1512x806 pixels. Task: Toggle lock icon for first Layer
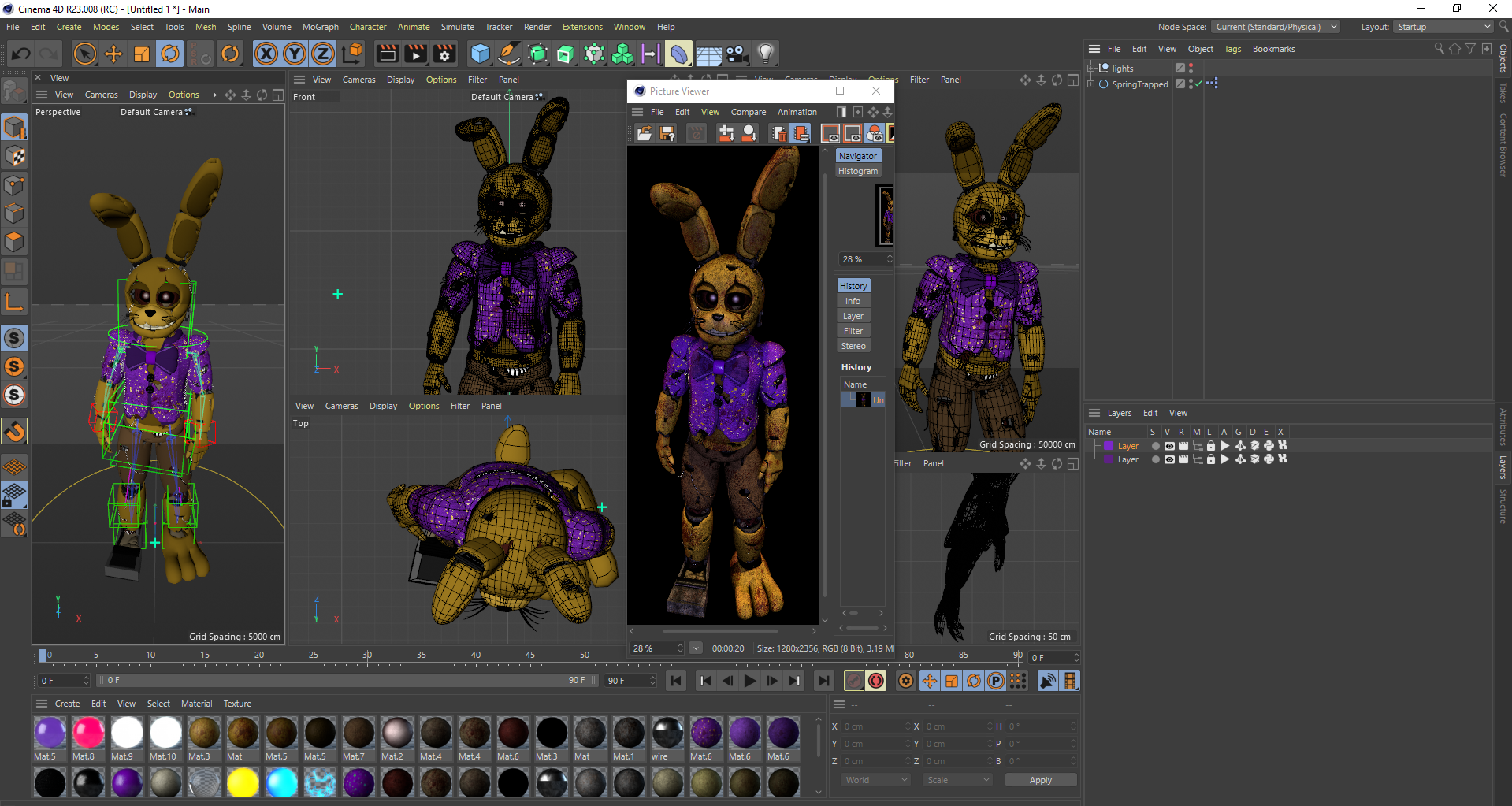(1211, 446)
